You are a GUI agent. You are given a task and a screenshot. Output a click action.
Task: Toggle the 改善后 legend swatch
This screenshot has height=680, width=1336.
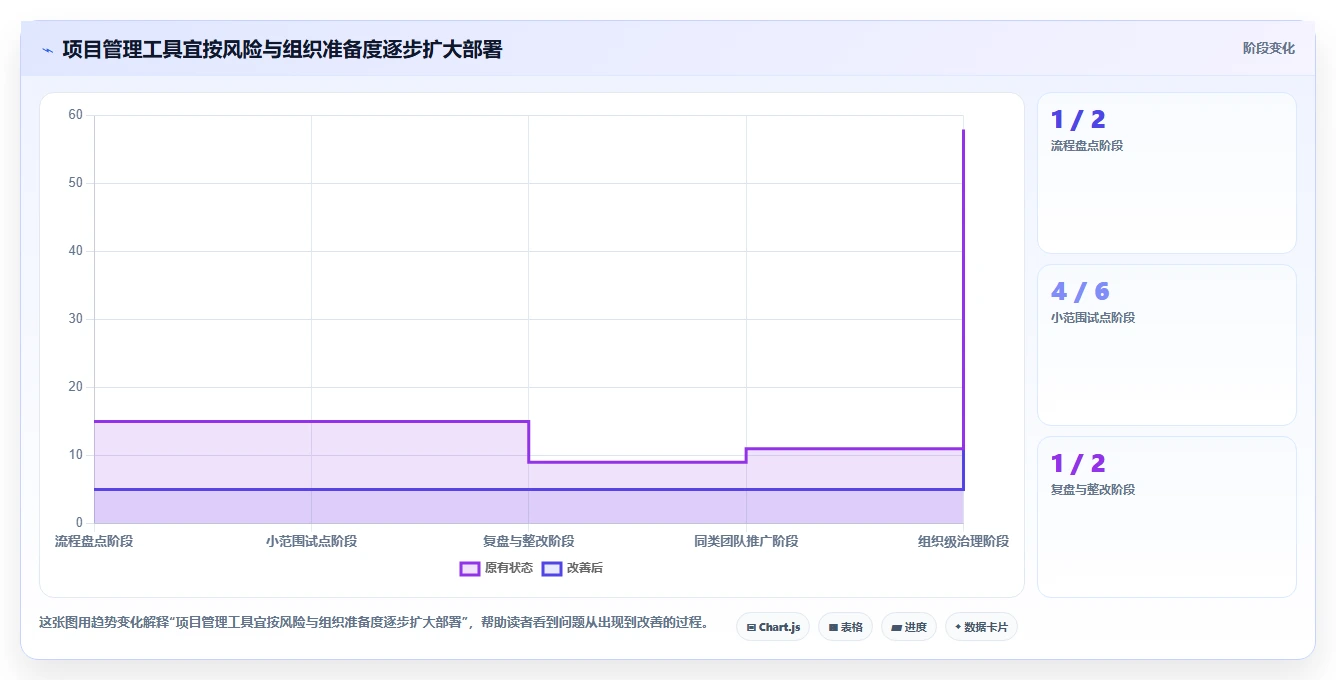pos(552,568)
